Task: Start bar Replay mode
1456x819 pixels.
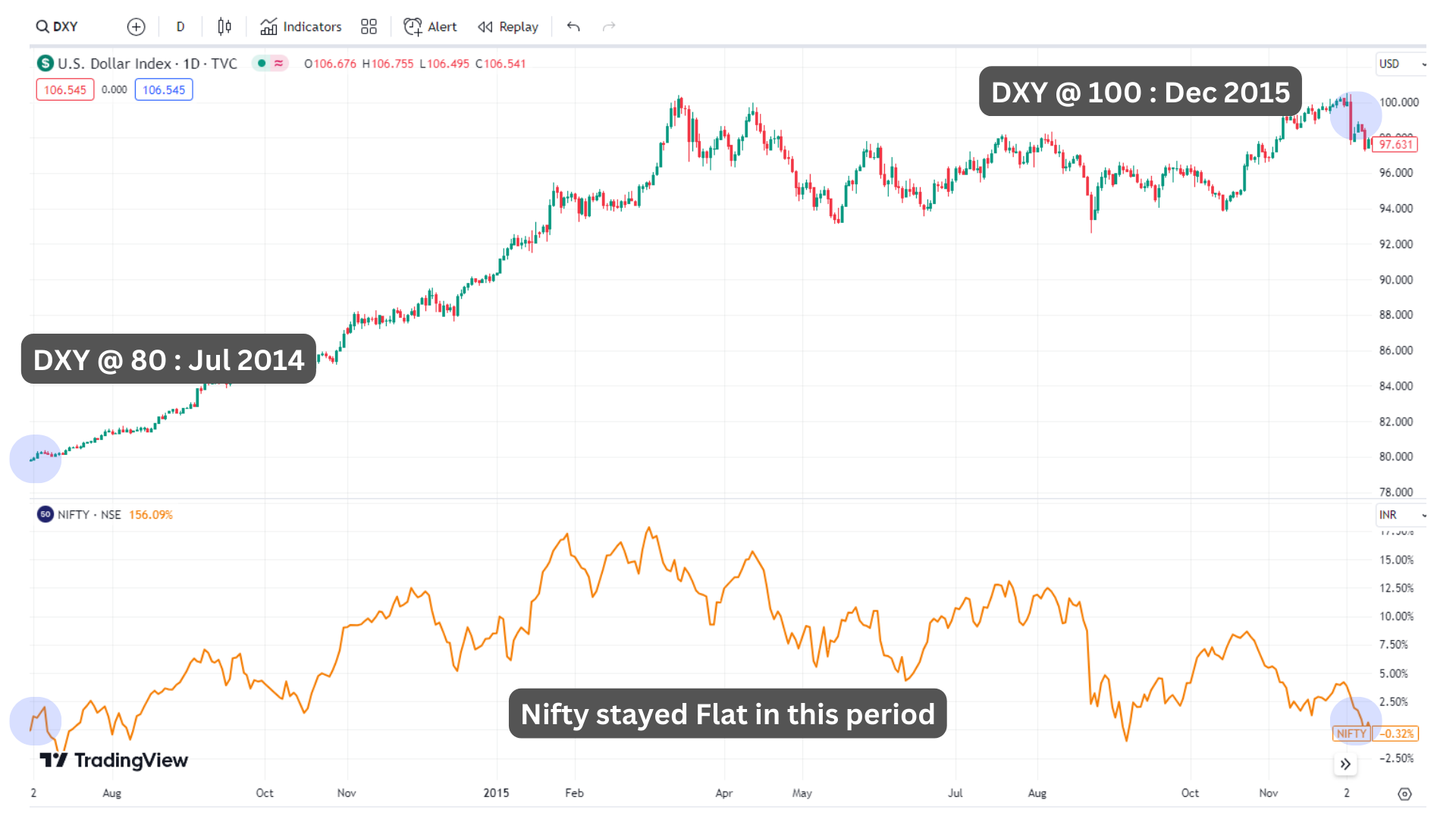Action: (507, 27)
